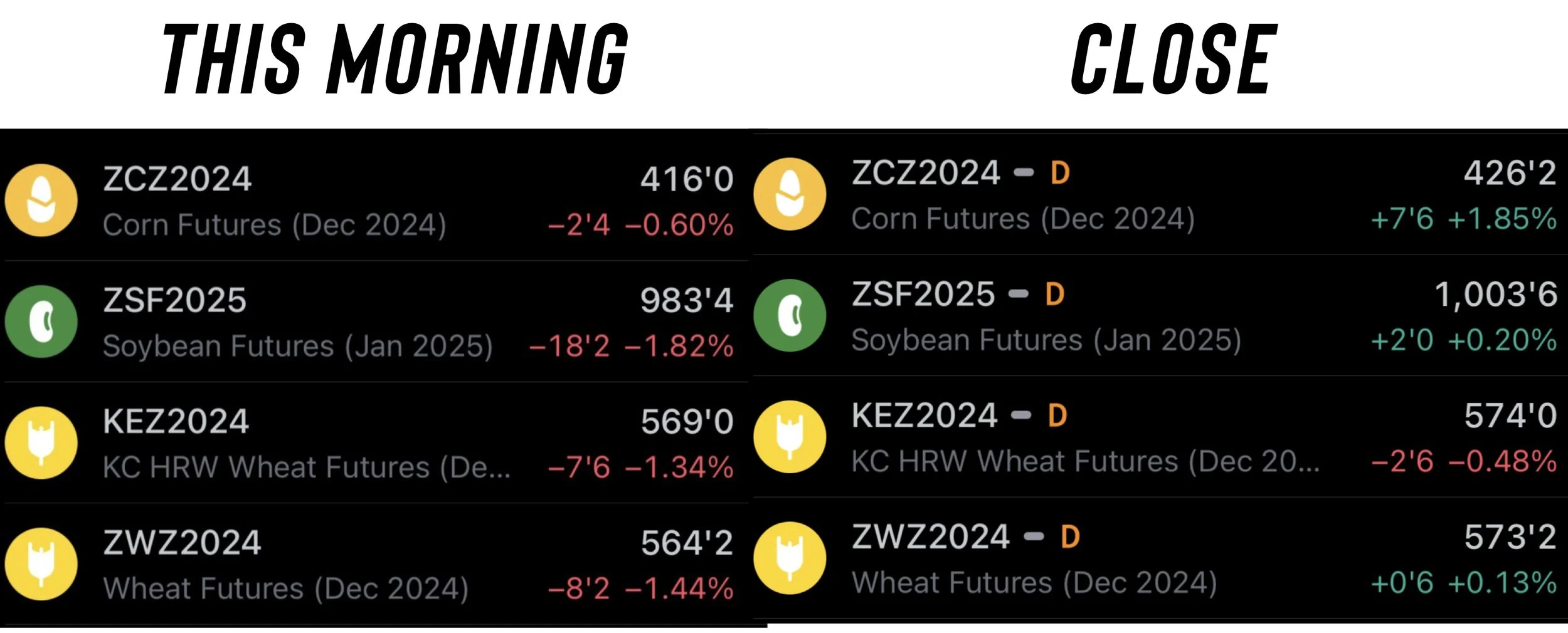
Task: Click ZWZ2024 wheat icon in close list
Action: tap(790, 558)
